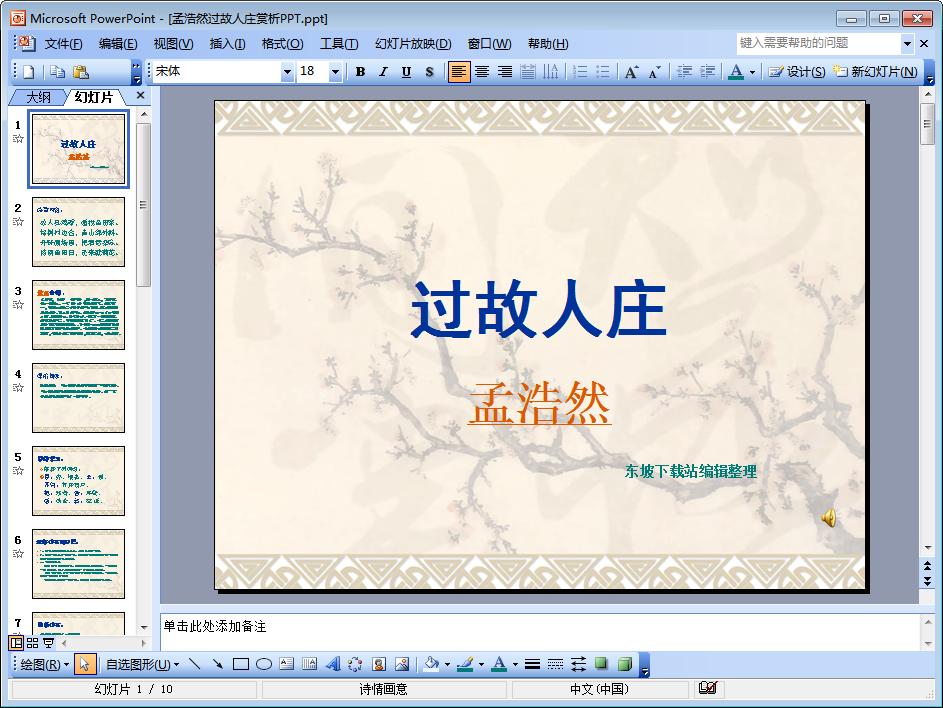
Task: Insert a diagram or organization chart
Action: [x=355, y=664]
